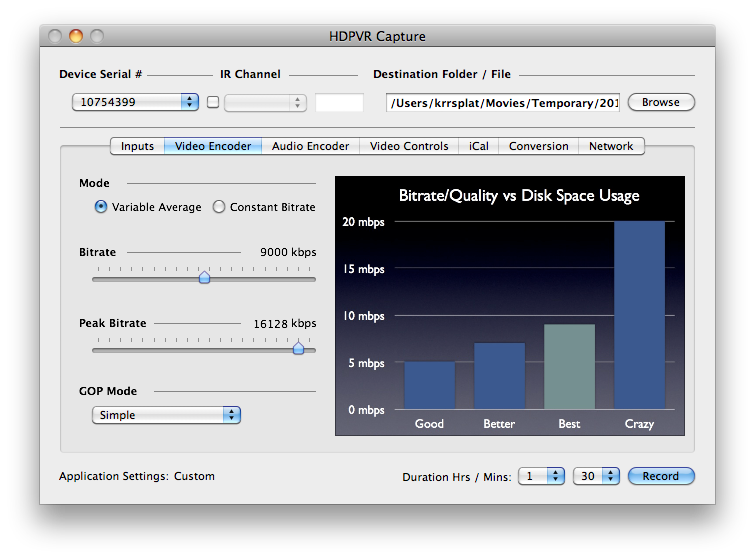The width and height of the screenshot is (755, 559).
Task: Click the GOP Mode heading
Action: tap(108, 391)
